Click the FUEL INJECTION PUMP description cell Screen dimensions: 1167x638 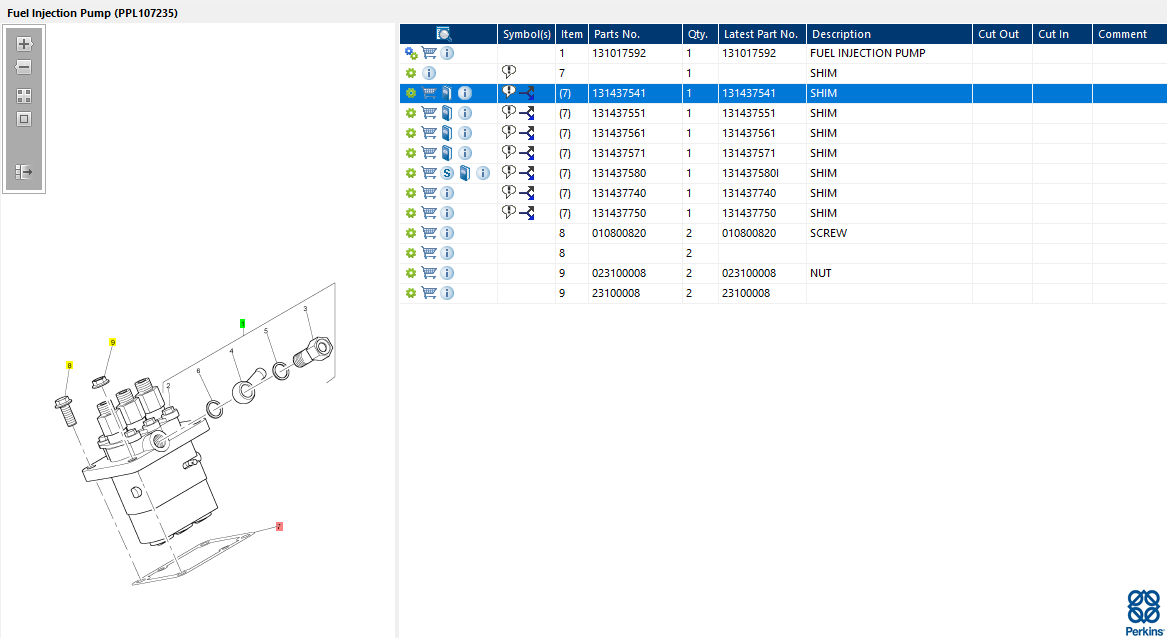tap(889, 54)
